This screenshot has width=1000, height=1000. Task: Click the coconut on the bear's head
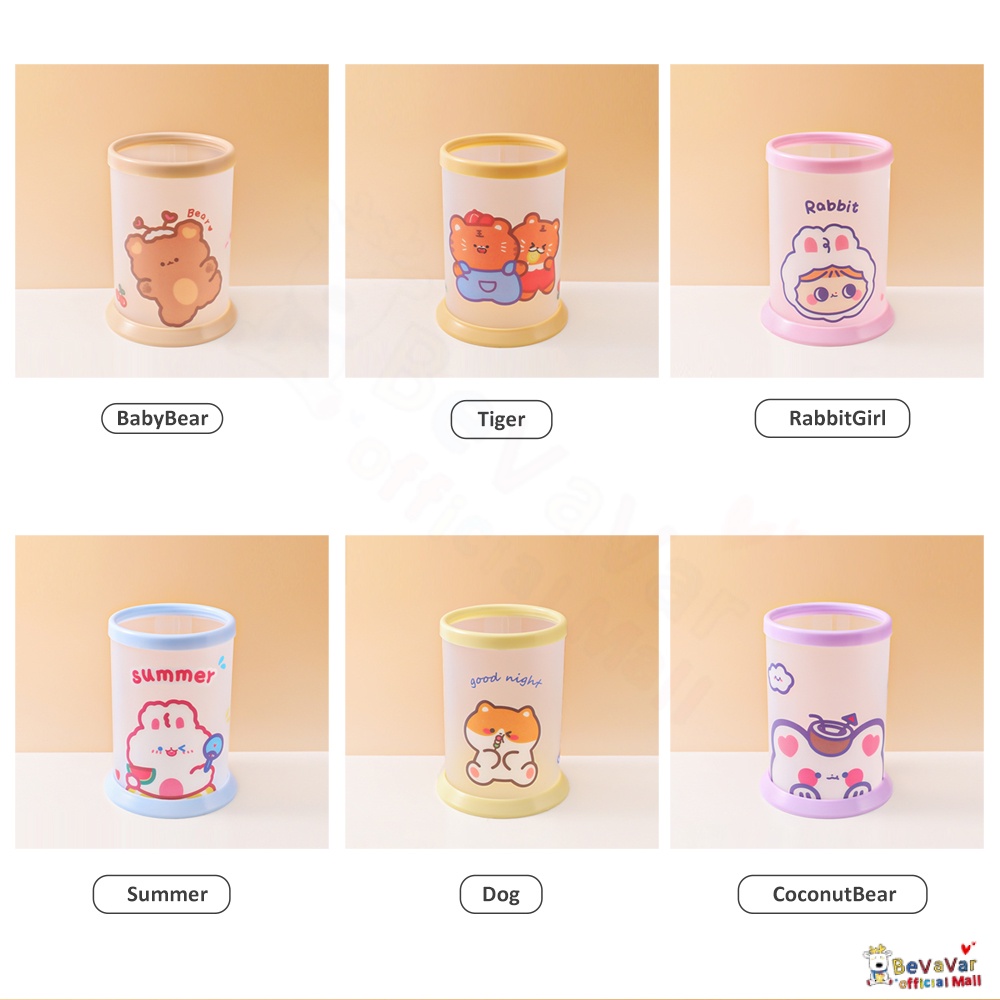point(830,733)
